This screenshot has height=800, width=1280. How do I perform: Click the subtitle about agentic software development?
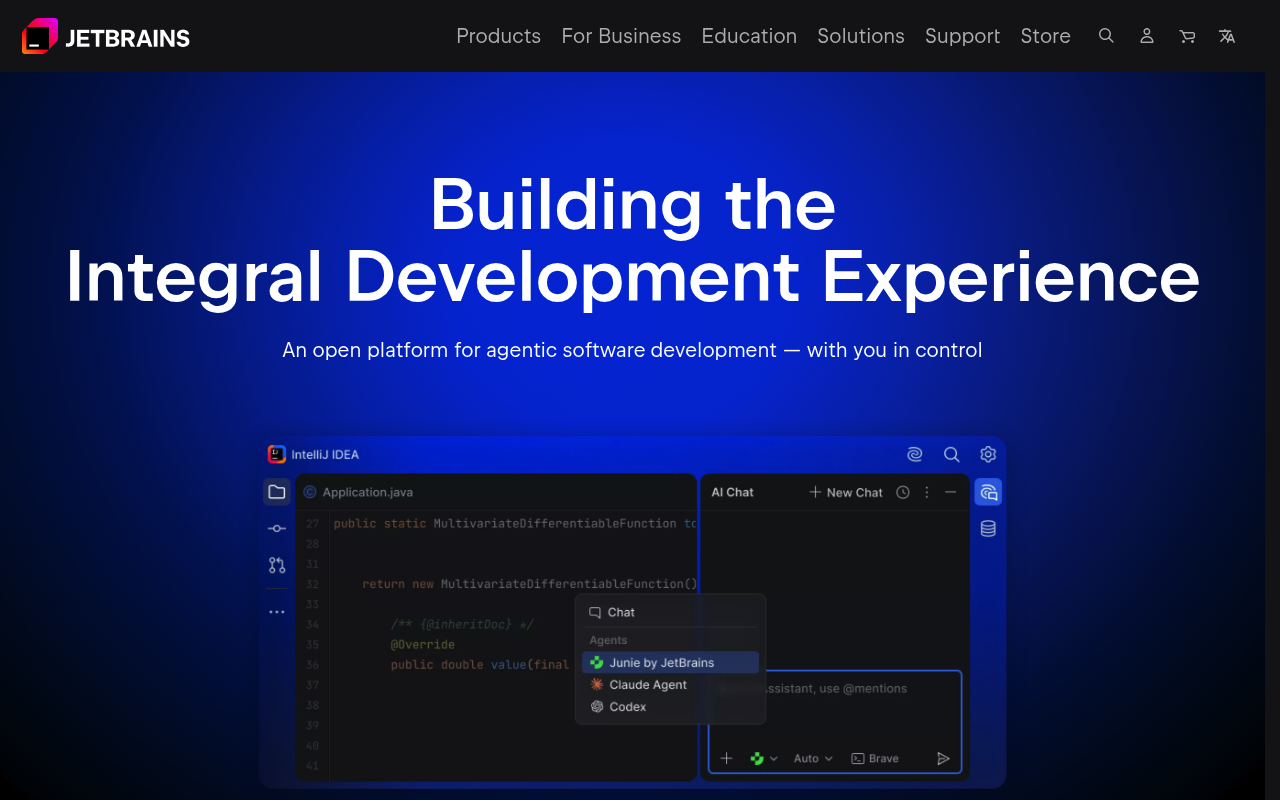[x=632, y=350]
